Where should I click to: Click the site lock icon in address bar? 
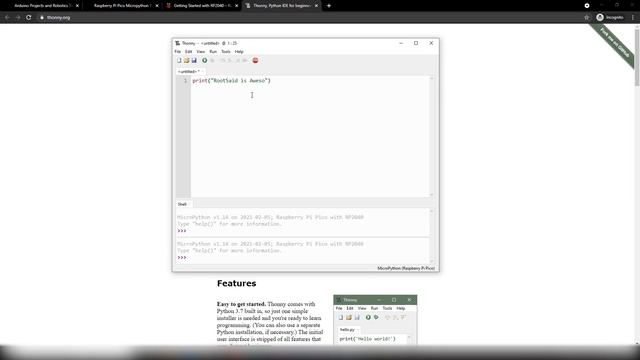coord(42,18)
